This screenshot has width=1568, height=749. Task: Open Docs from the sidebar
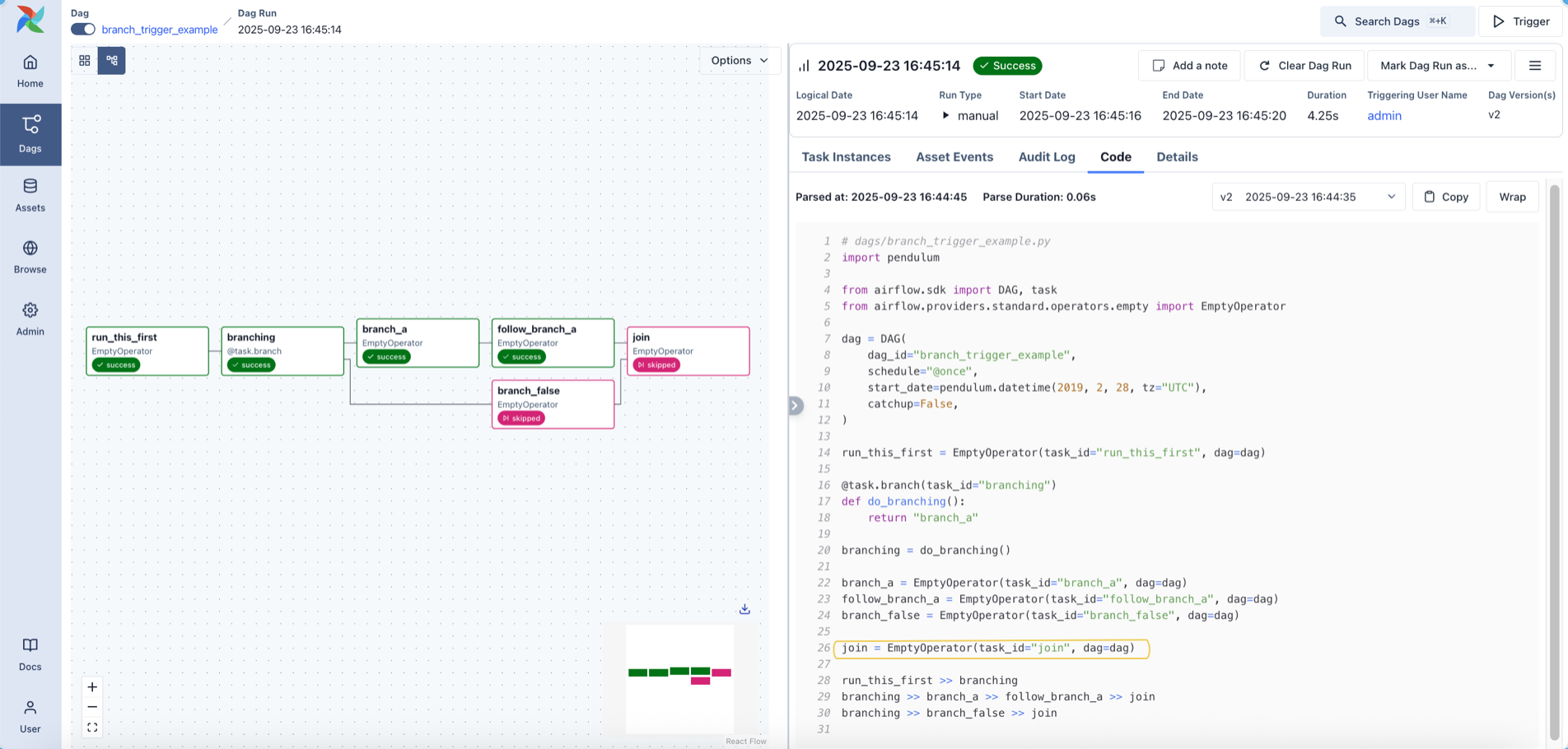click(30, 654)
